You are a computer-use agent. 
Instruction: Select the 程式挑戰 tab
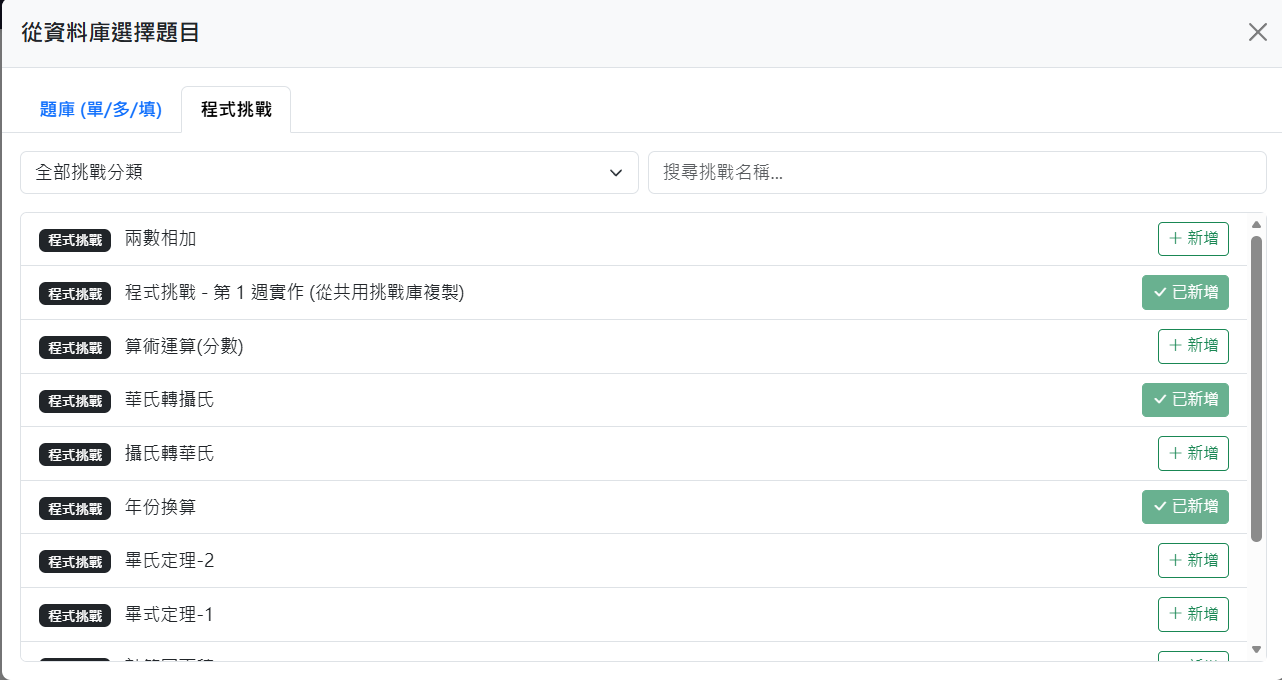pos(236,110)
